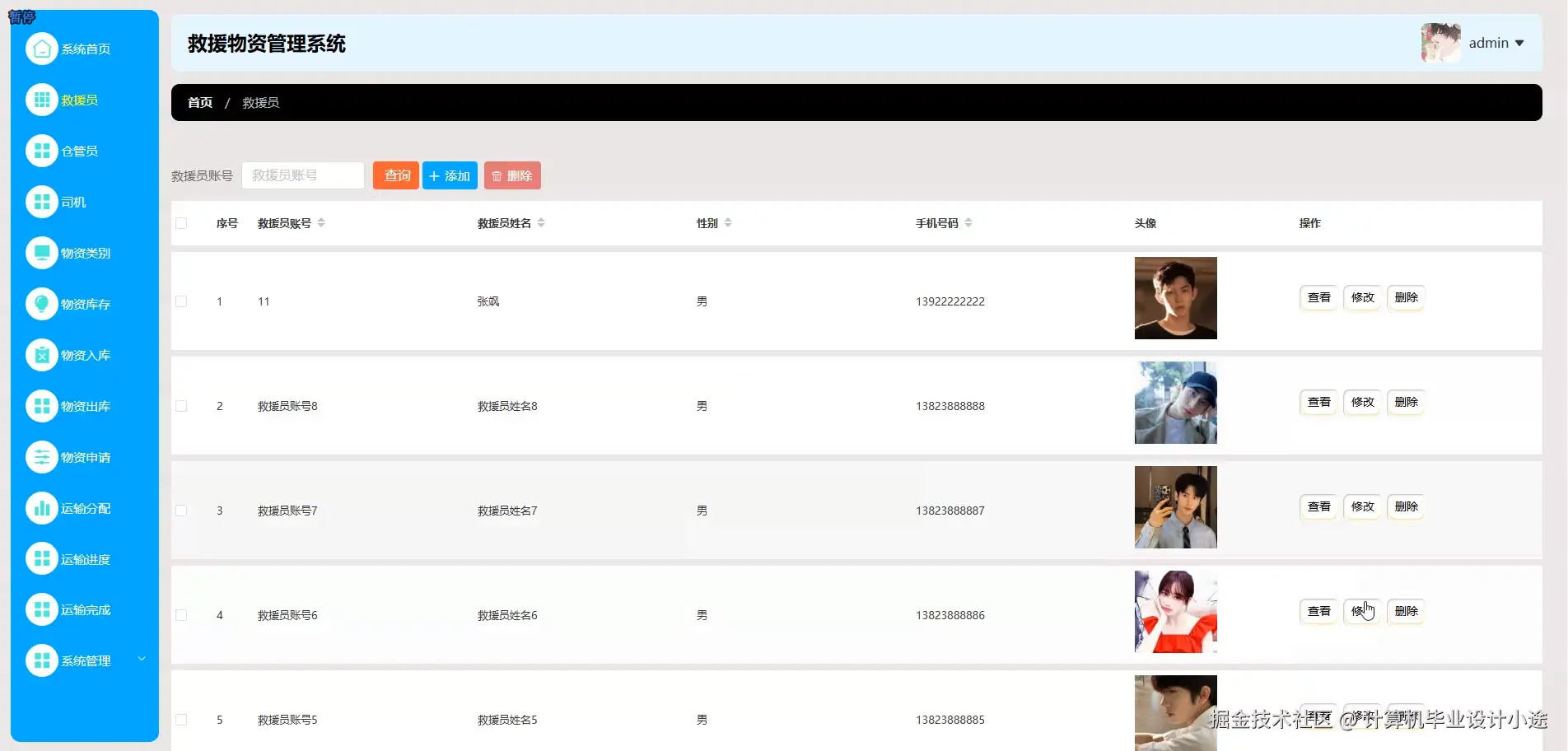
Task: Click 查看 for 救援员账号7 row
Action: (1318, 506)
